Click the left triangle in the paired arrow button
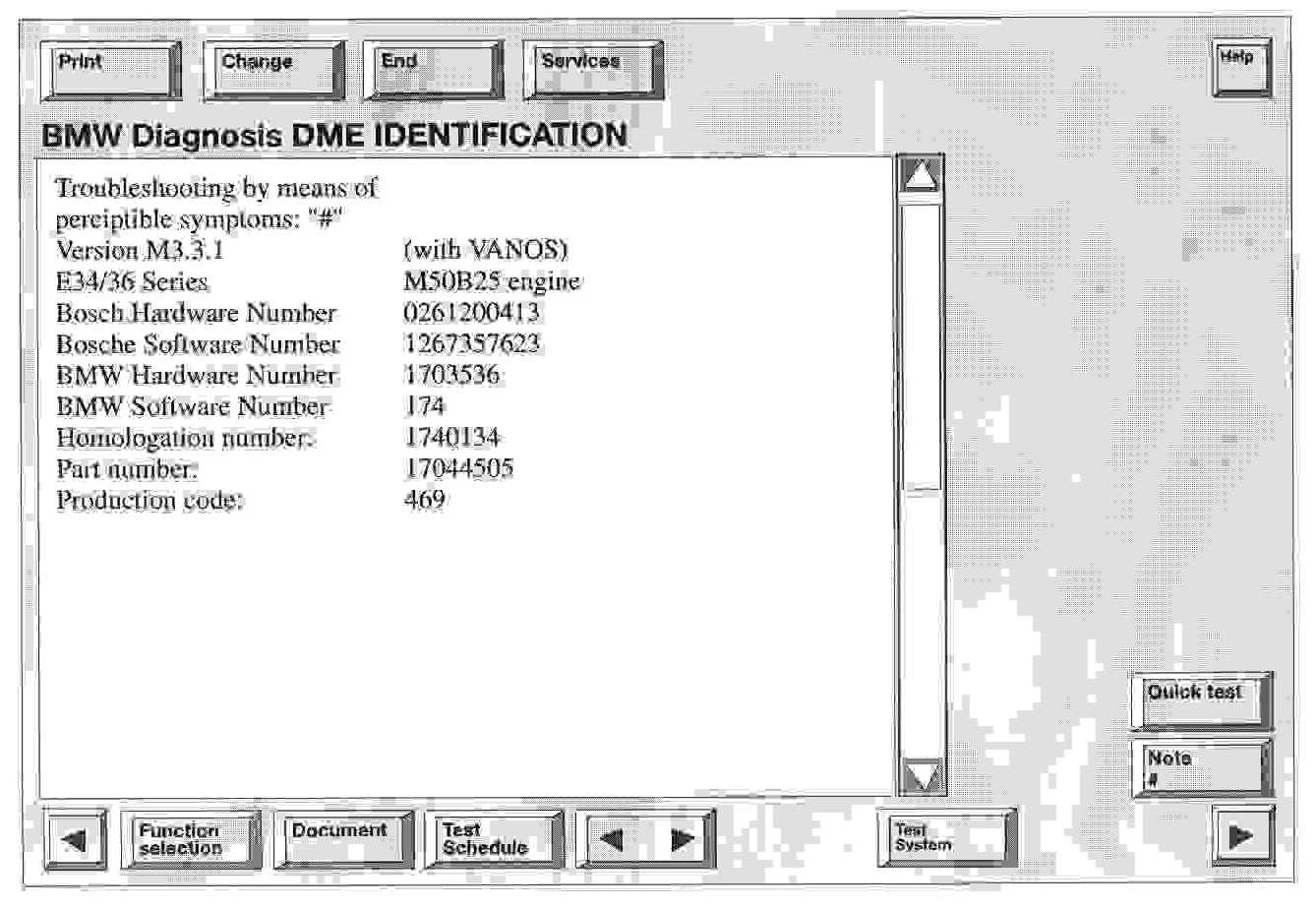The height and width of the screenshot is (909, 1316). pyautogui.click(x=612, y=839)
